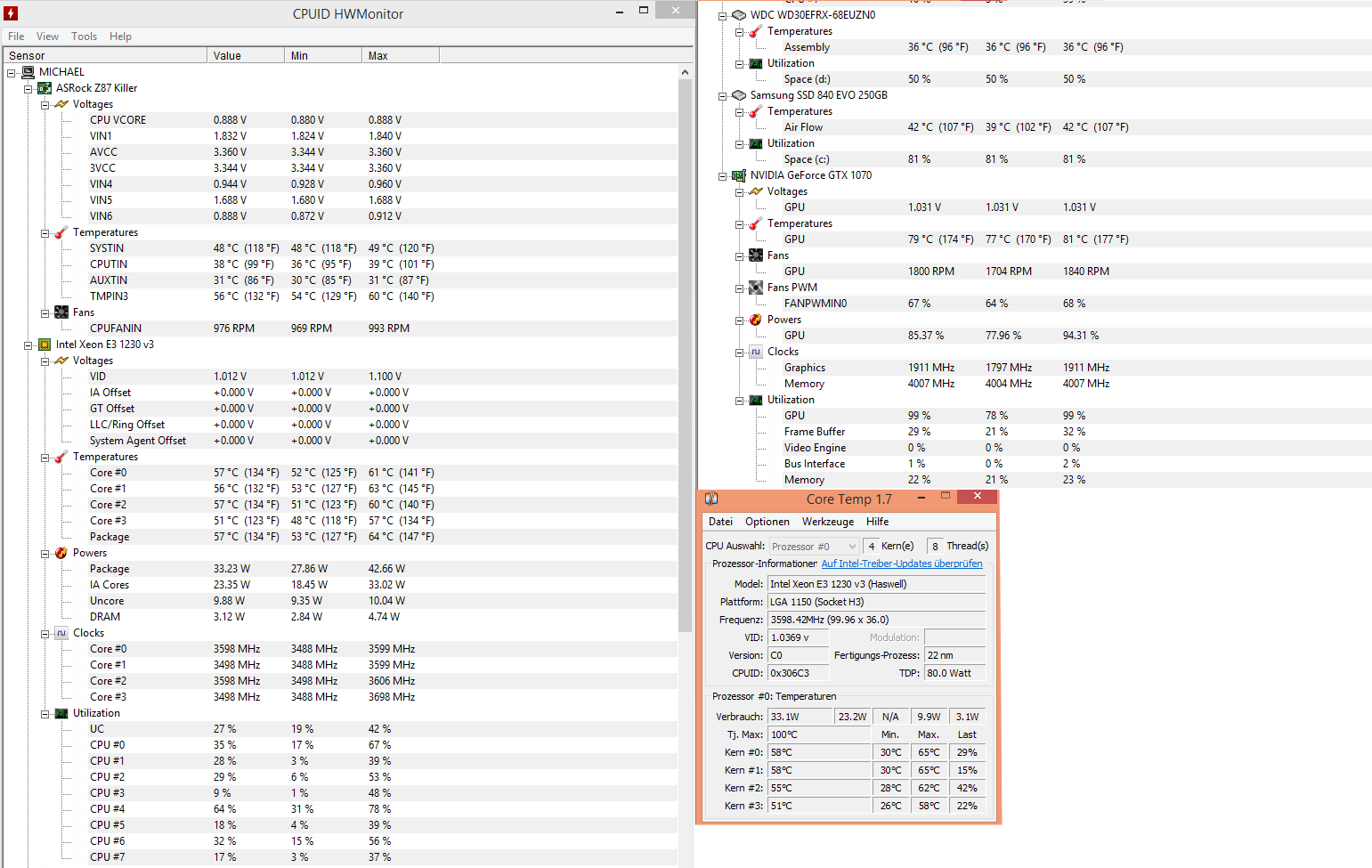Open the HWMonitor View menu
Viewport: 1372px width, 868px height.
click(x=47, y=37)
